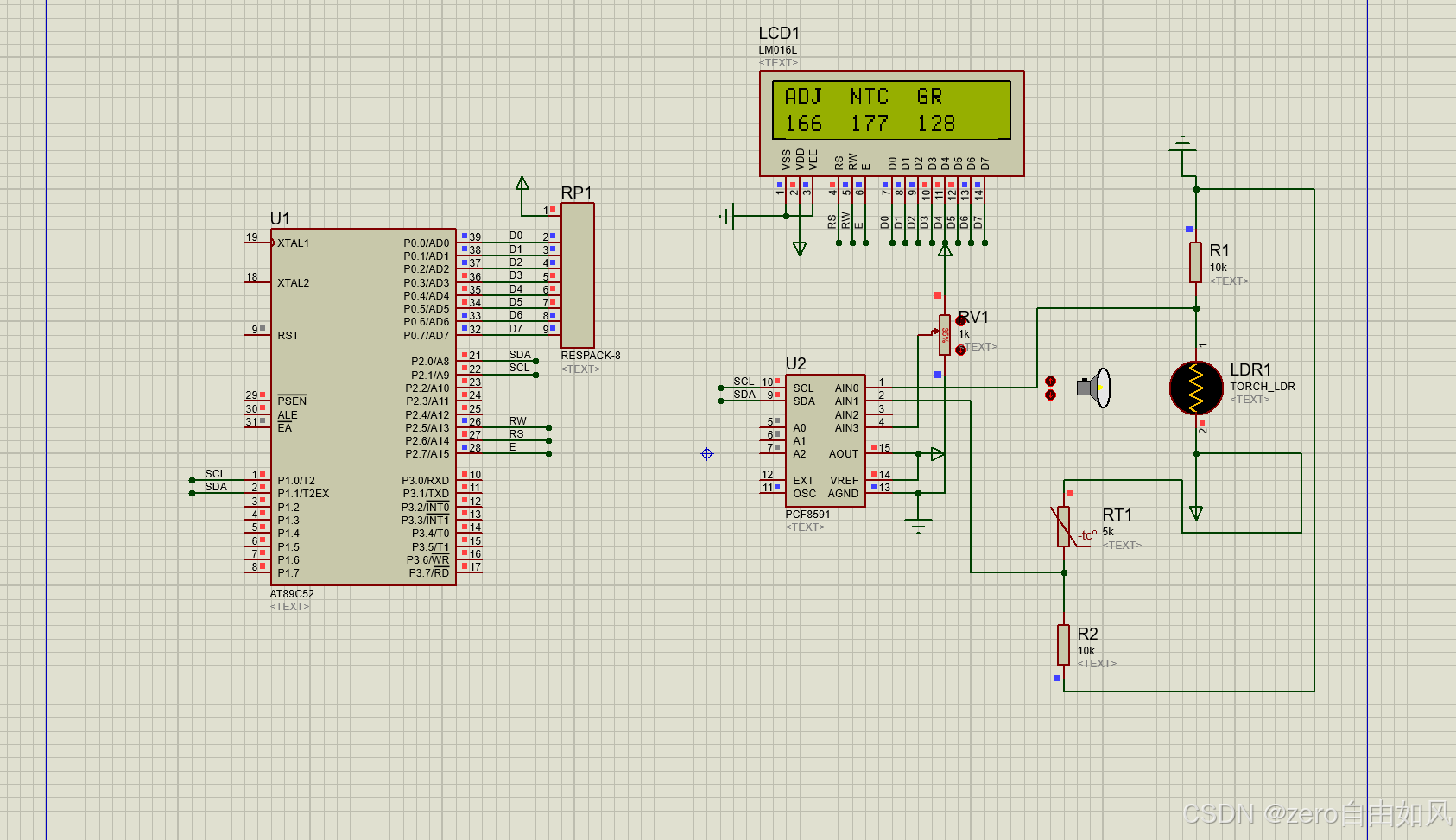
Task: Select the PCF8591 chip U2 body
Action: 826,440
